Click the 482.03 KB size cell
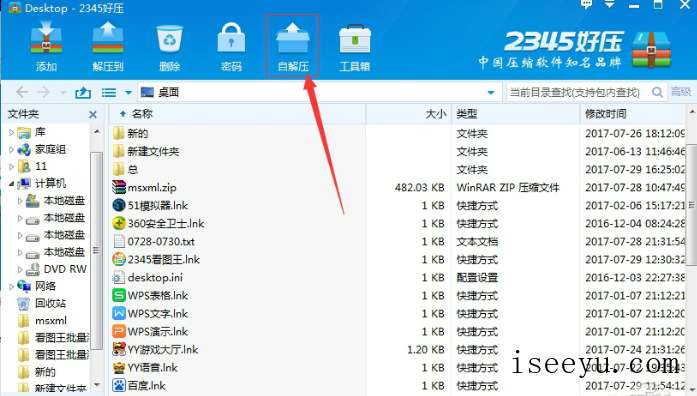This screenshot has height=396, width=697. [x=420, y=188]
